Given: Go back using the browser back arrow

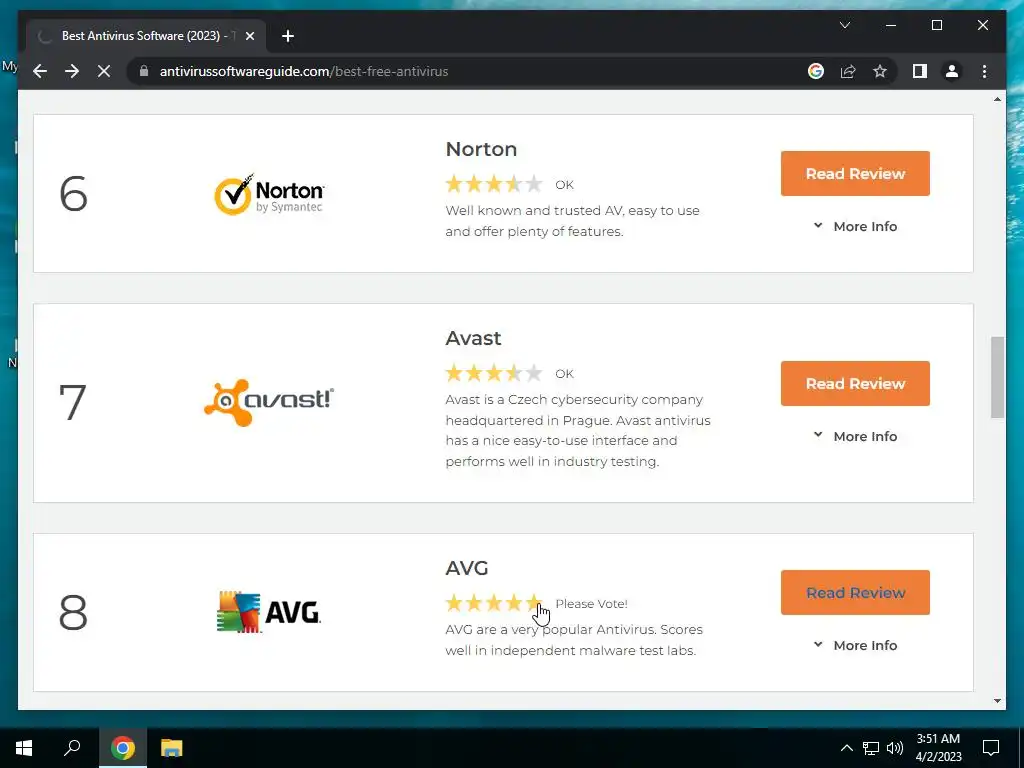Looking at the screenshot, I should [40, 71].
